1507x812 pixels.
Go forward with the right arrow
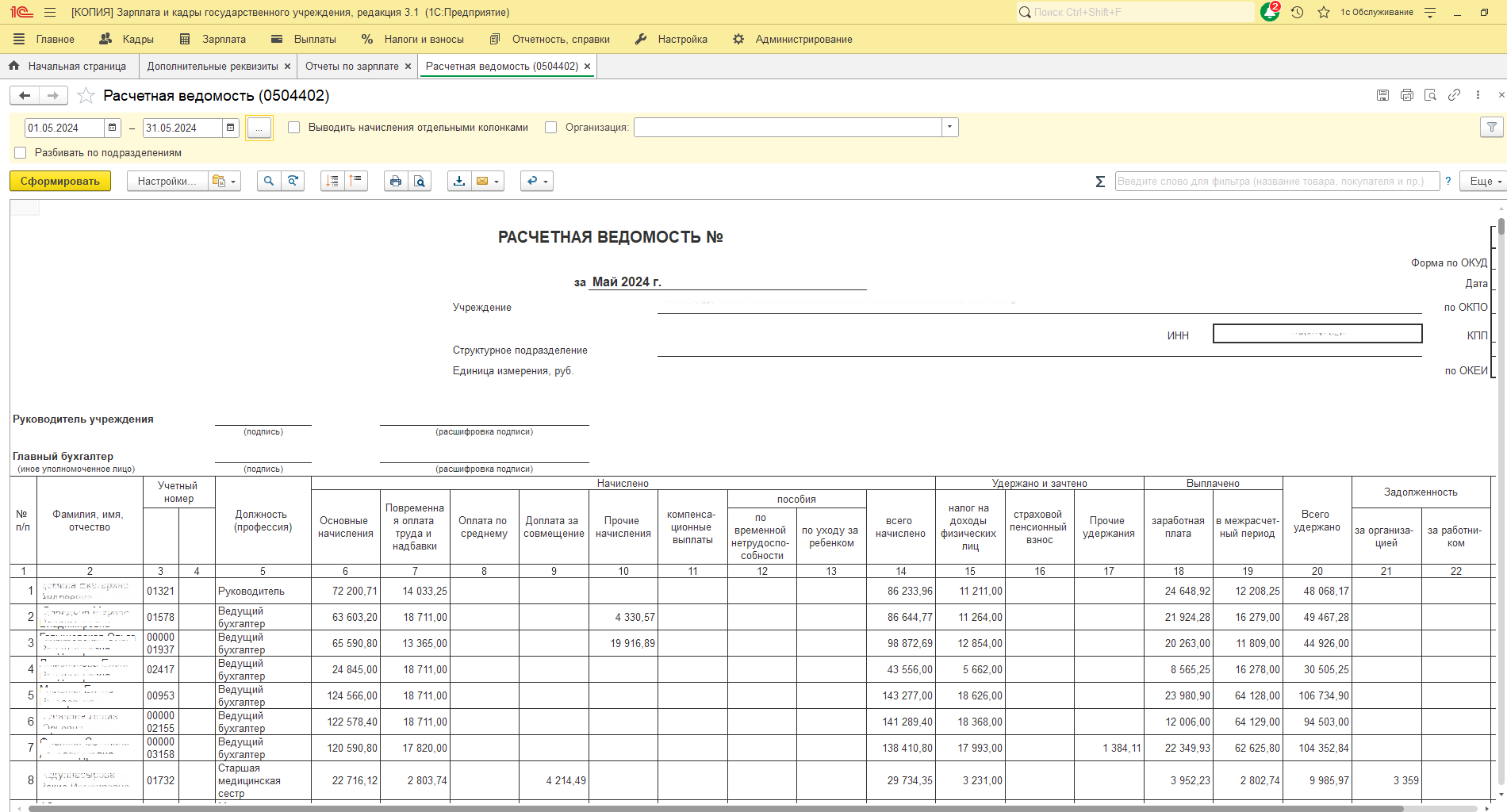tap(53, 95)
